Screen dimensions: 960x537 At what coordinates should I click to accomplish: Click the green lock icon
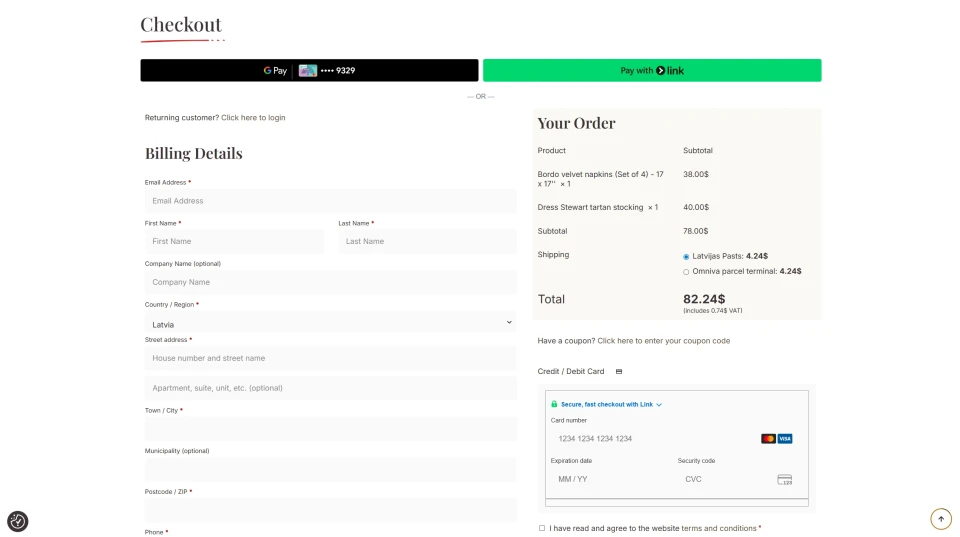click(x=554, y=404)
